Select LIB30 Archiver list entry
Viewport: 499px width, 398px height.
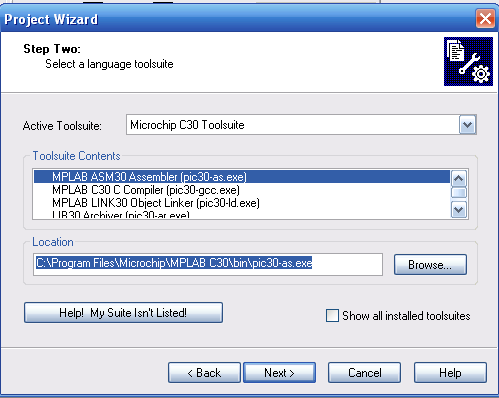(242, 214)
